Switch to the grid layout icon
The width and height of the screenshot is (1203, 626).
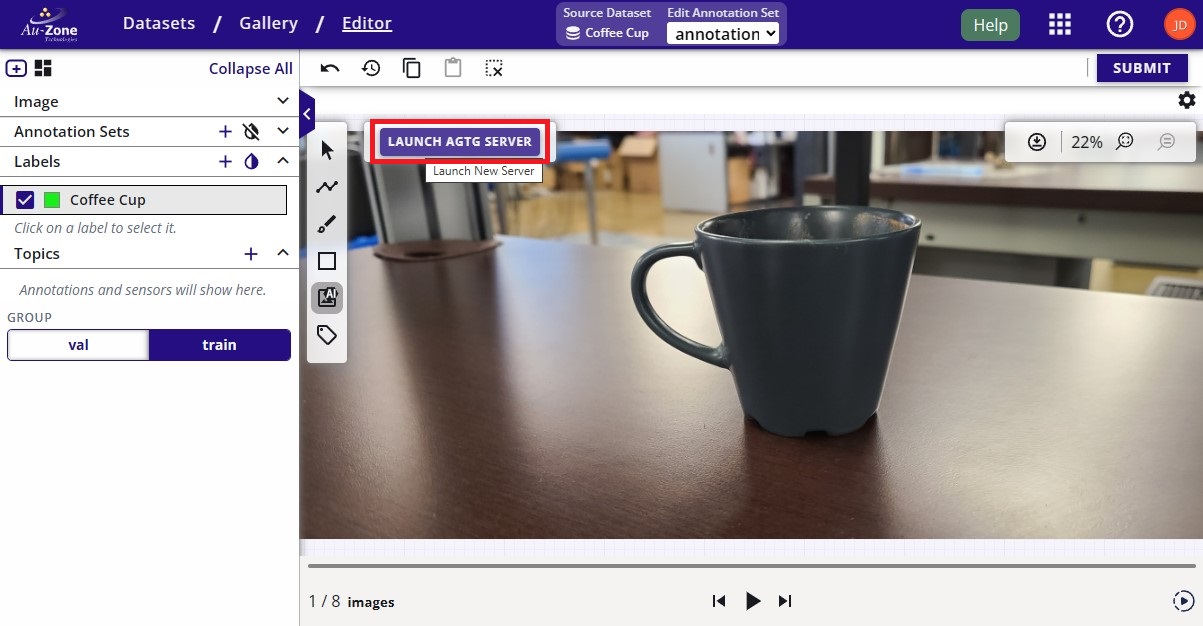43,68
